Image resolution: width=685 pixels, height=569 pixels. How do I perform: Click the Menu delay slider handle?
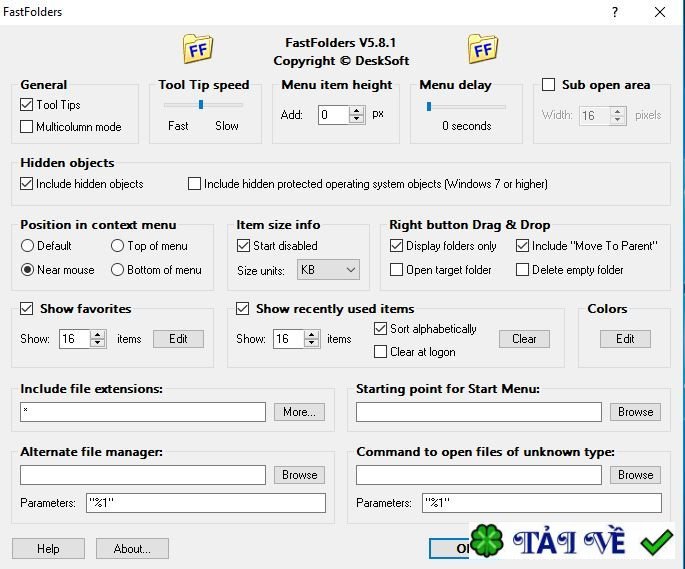tap(429, 106)
